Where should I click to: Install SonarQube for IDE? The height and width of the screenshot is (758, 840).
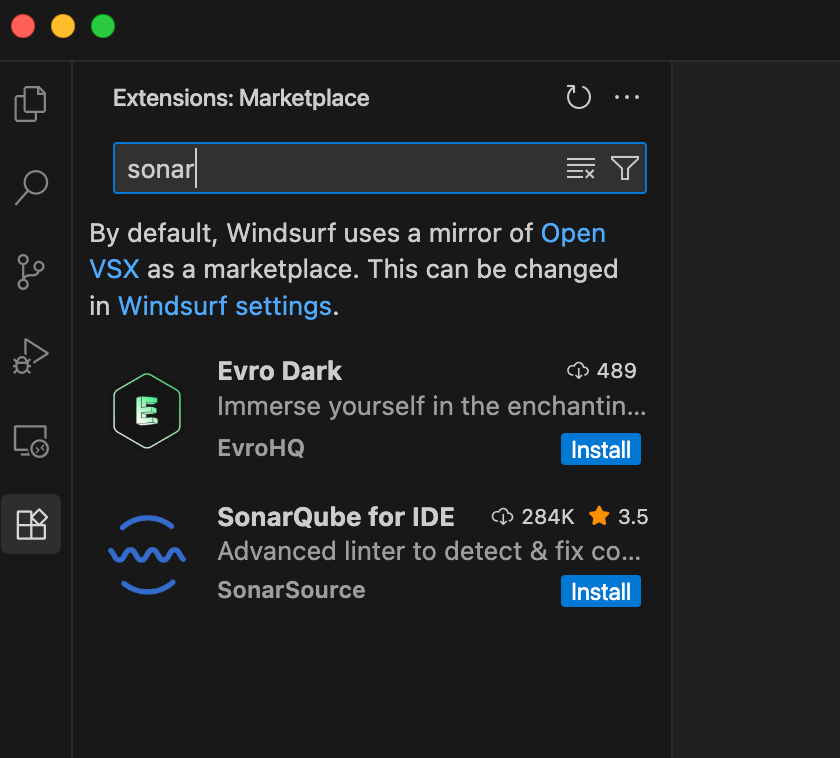tap(600, 591)
